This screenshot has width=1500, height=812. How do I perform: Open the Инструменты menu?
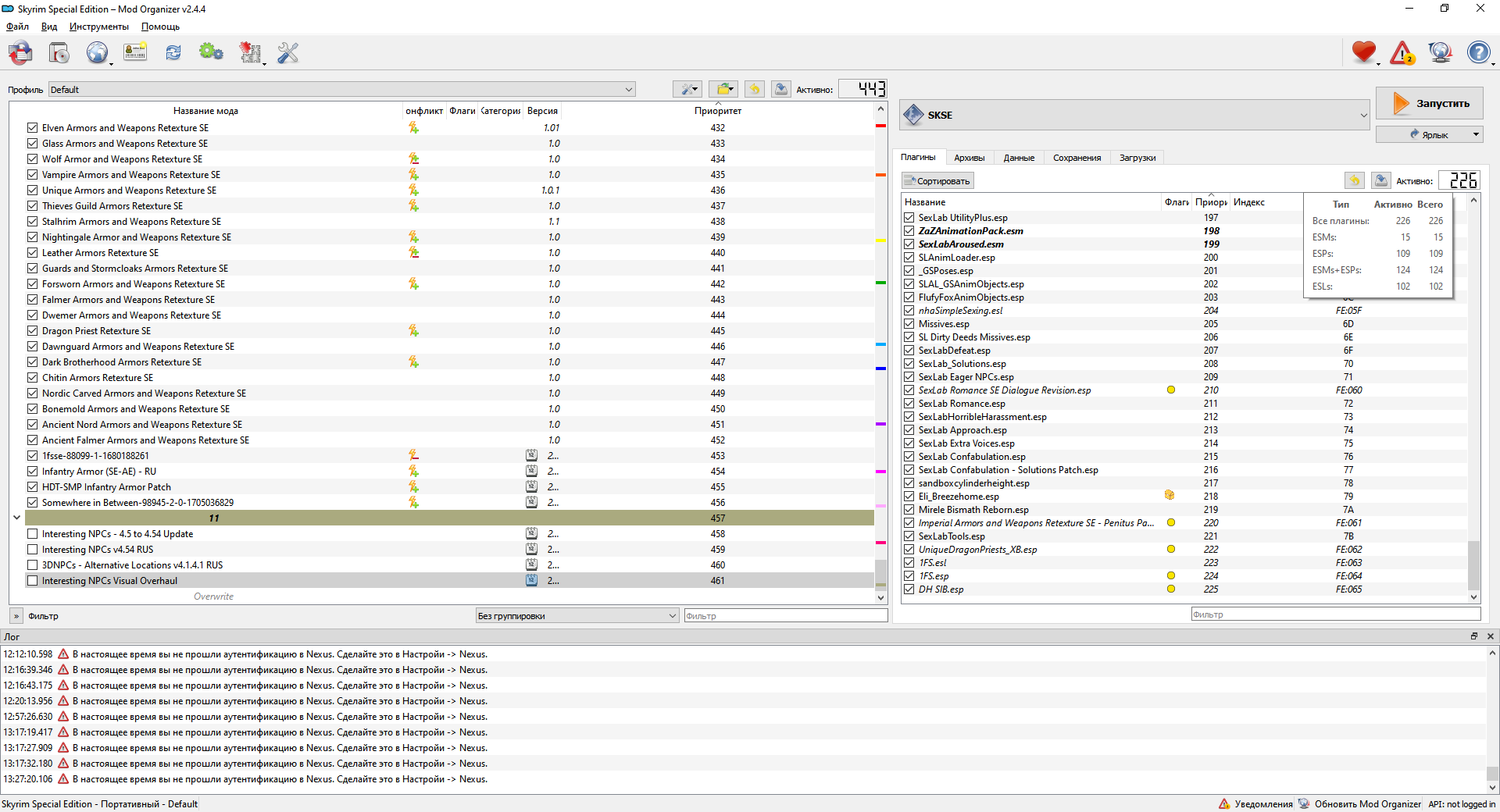pyautogui.click(x=98, y=27)
